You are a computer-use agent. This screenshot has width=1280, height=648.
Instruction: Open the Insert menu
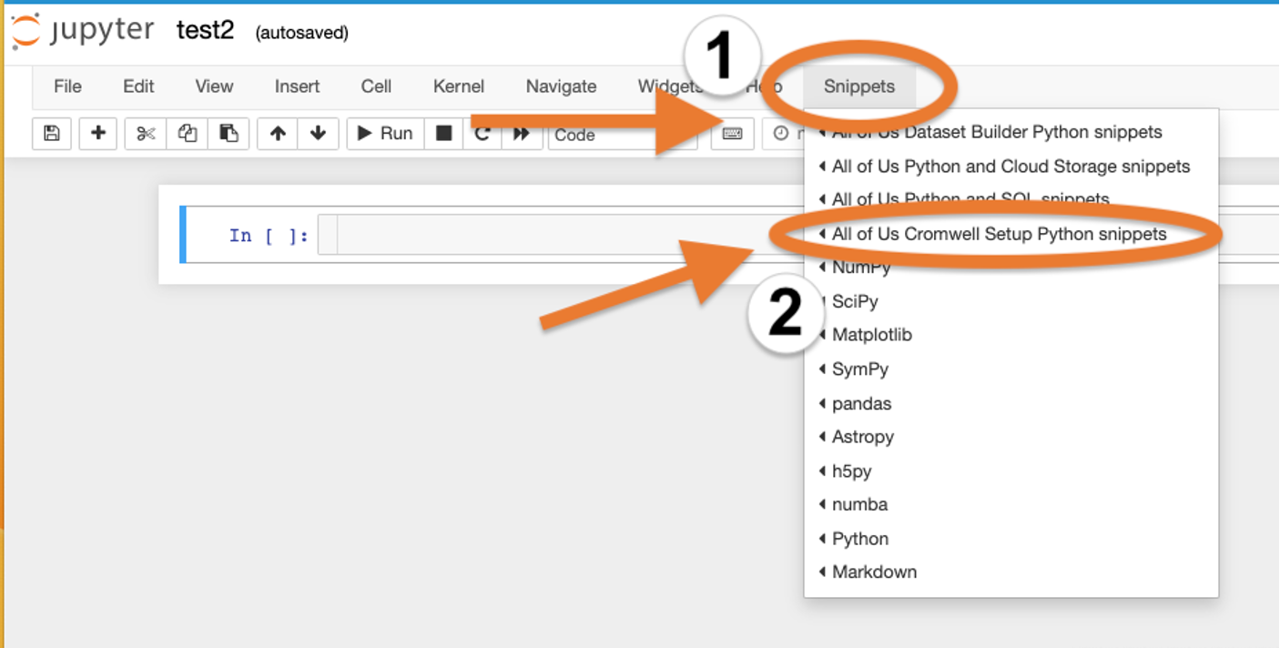click(297, 86)
